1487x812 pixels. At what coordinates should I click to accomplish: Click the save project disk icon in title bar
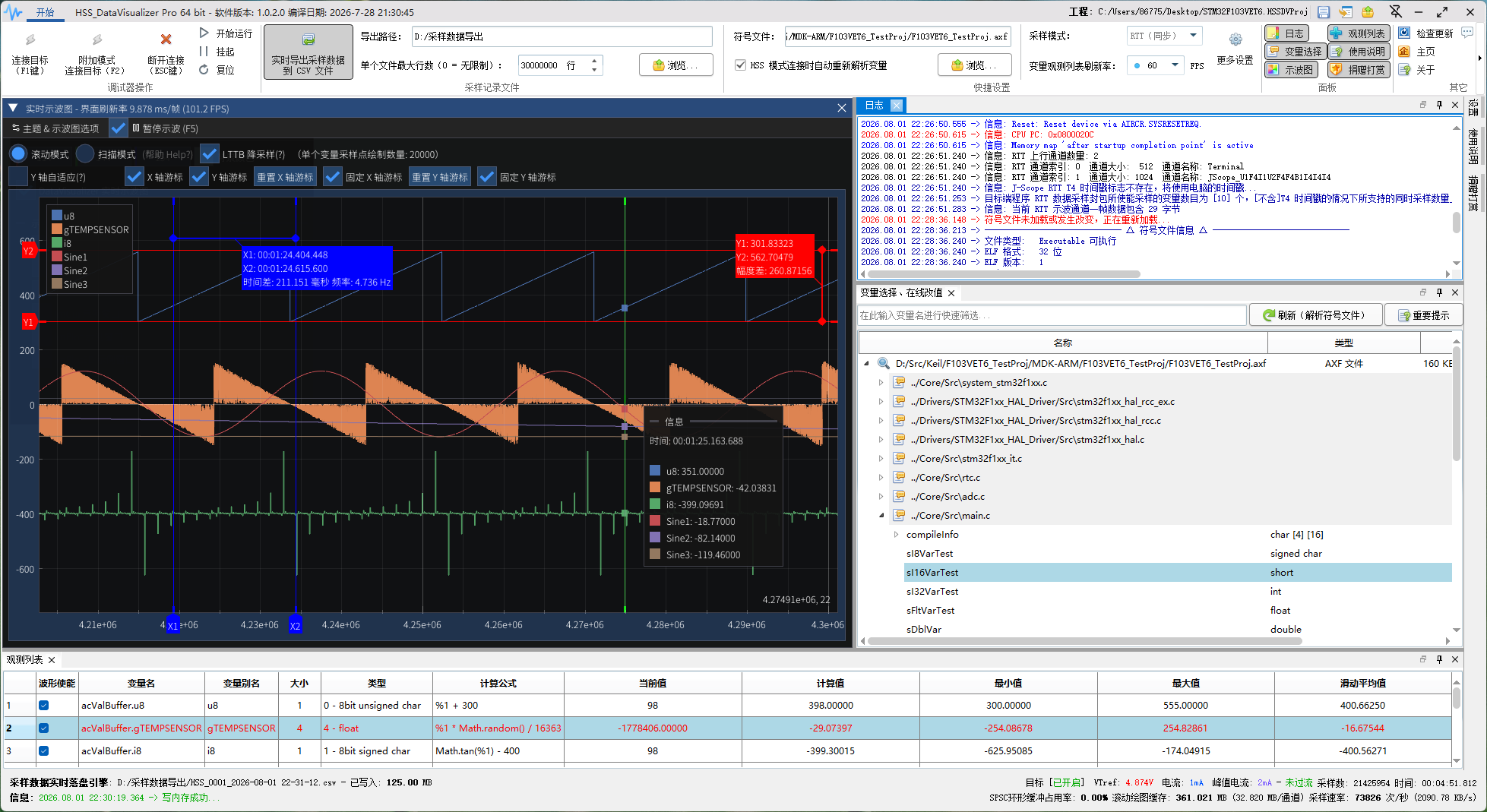point(1324,11)
